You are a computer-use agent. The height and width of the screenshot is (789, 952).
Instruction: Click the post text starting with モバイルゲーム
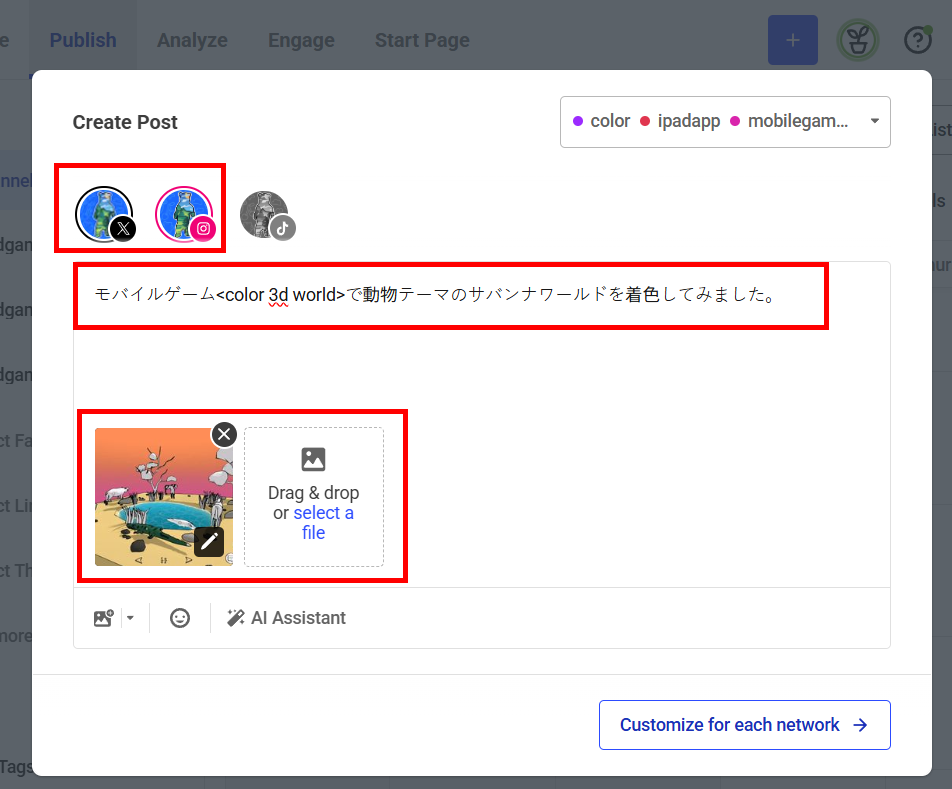435,295
